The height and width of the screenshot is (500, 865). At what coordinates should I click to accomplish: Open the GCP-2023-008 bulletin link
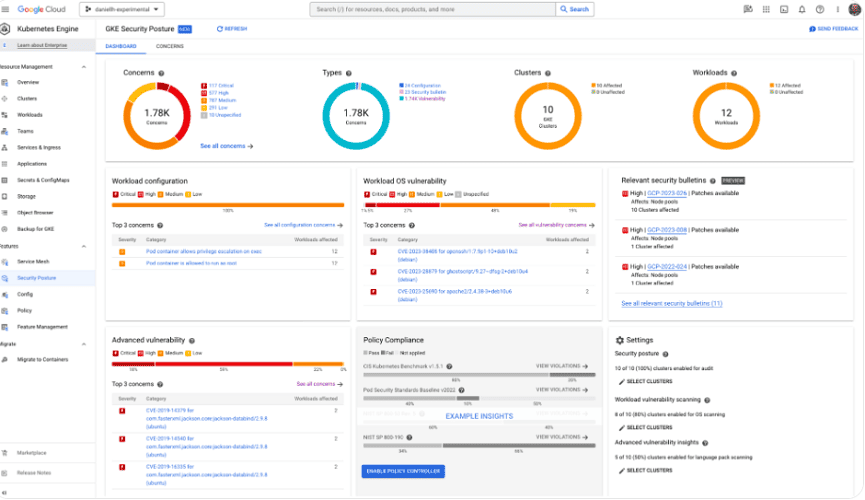click(x=667, y=230)
